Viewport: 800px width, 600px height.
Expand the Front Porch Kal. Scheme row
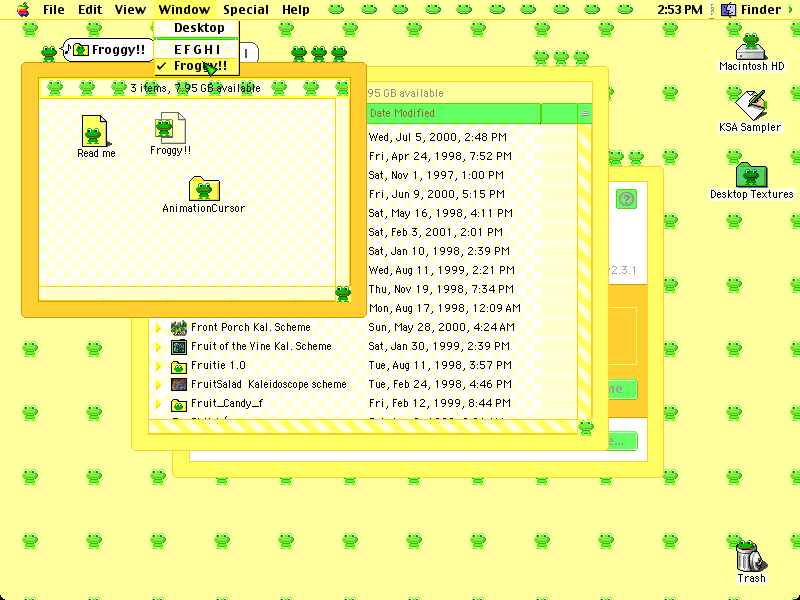[158, 327]
